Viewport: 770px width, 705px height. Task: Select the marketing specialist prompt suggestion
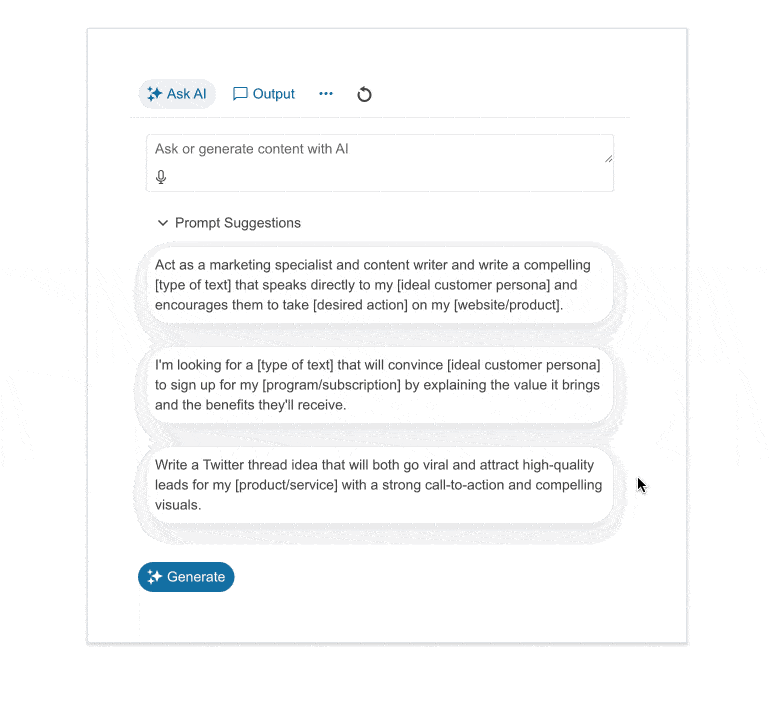(x=379, y=285)
